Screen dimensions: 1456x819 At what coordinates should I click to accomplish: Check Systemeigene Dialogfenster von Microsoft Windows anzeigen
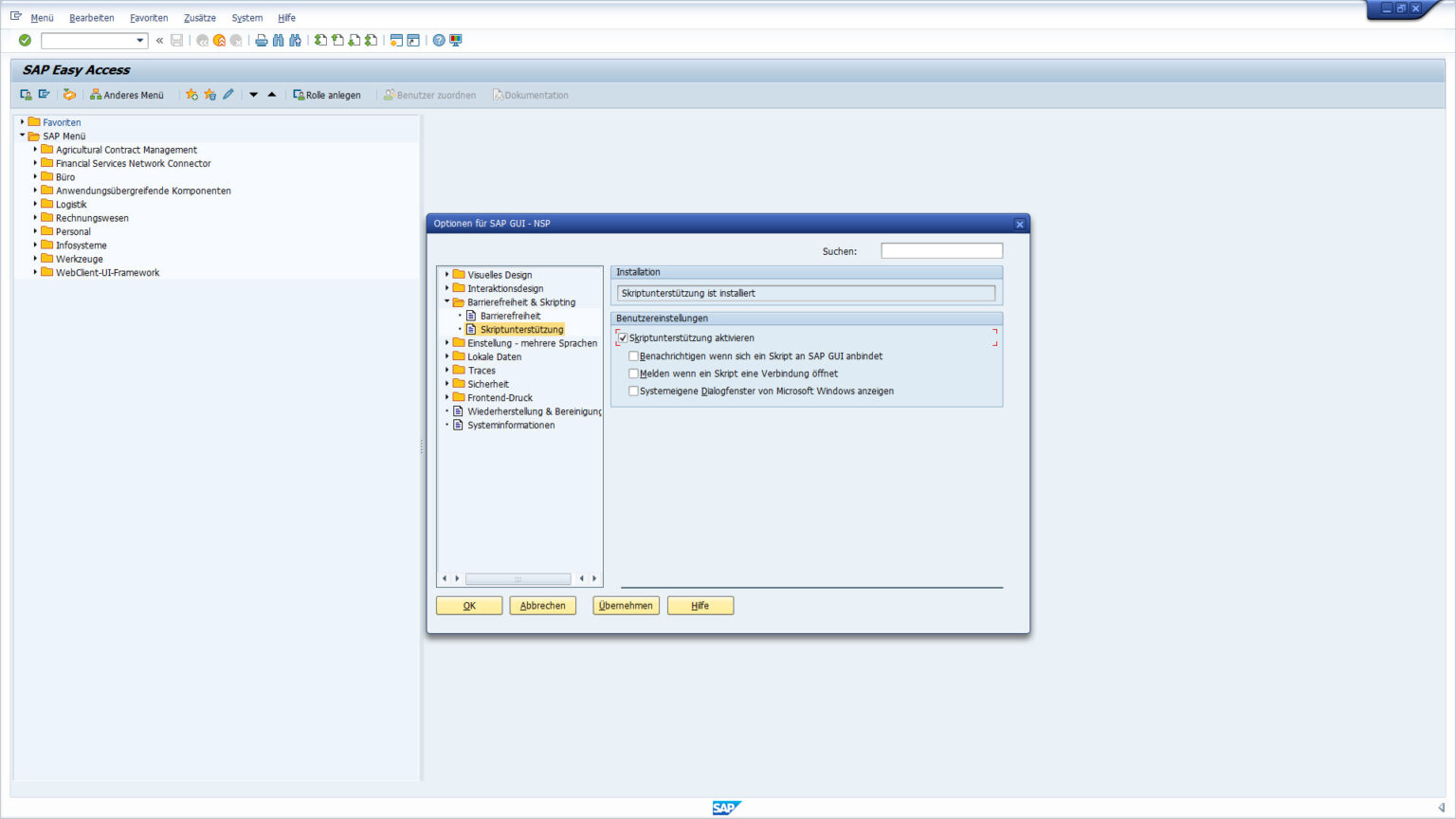(633, 391)
